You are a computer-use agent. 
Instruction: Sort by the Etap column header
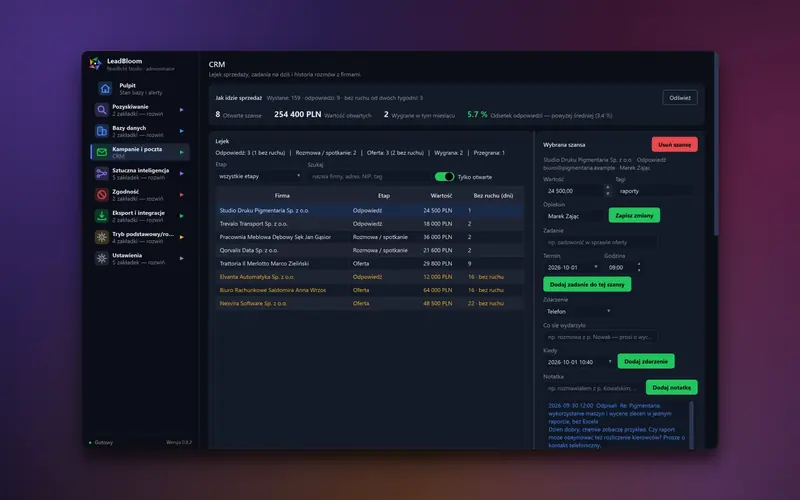tap(384, 195)
